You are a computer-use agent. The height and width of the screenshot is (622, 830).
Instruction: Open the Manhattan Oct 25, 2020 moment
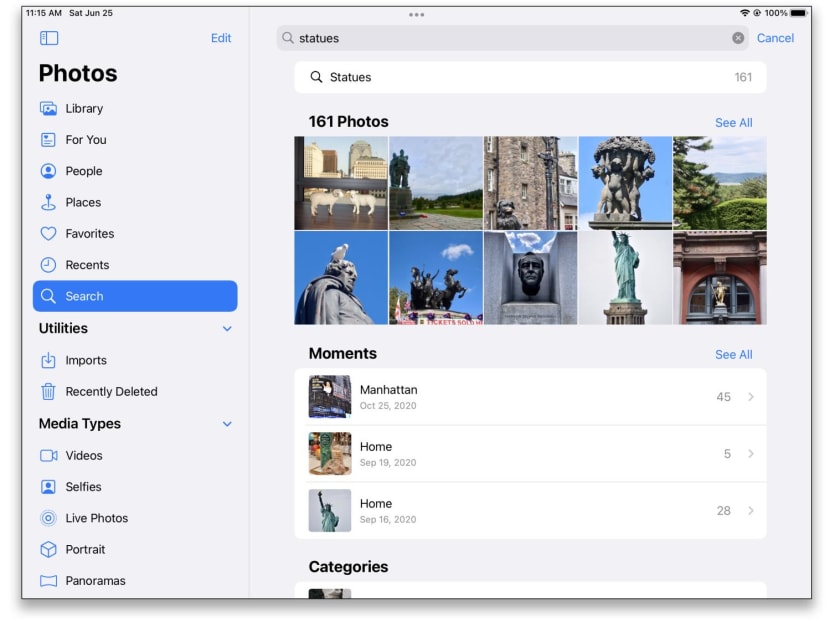[x=530, y=397]
